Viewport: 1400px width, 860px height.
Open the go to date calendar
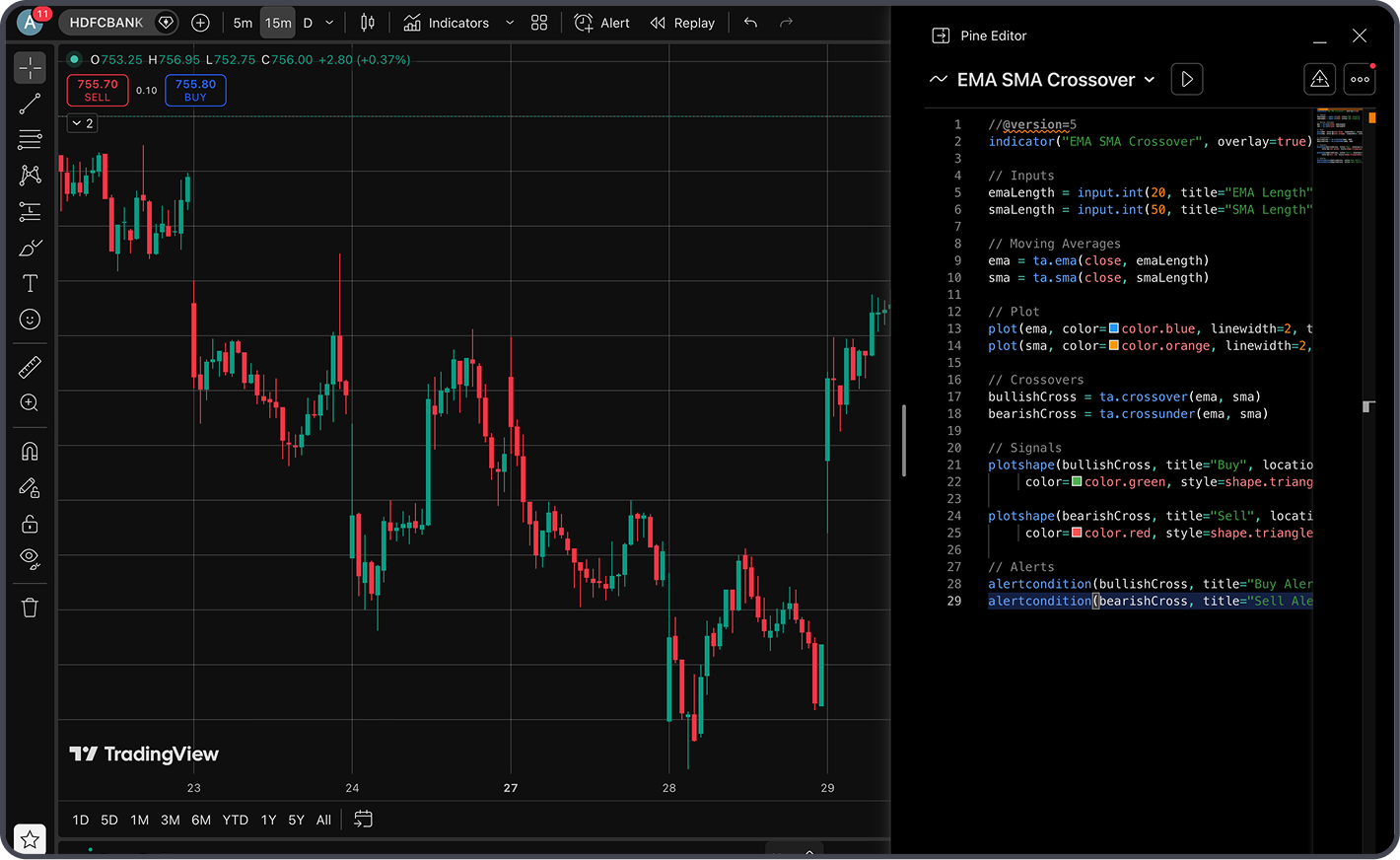tap(363, 820)
